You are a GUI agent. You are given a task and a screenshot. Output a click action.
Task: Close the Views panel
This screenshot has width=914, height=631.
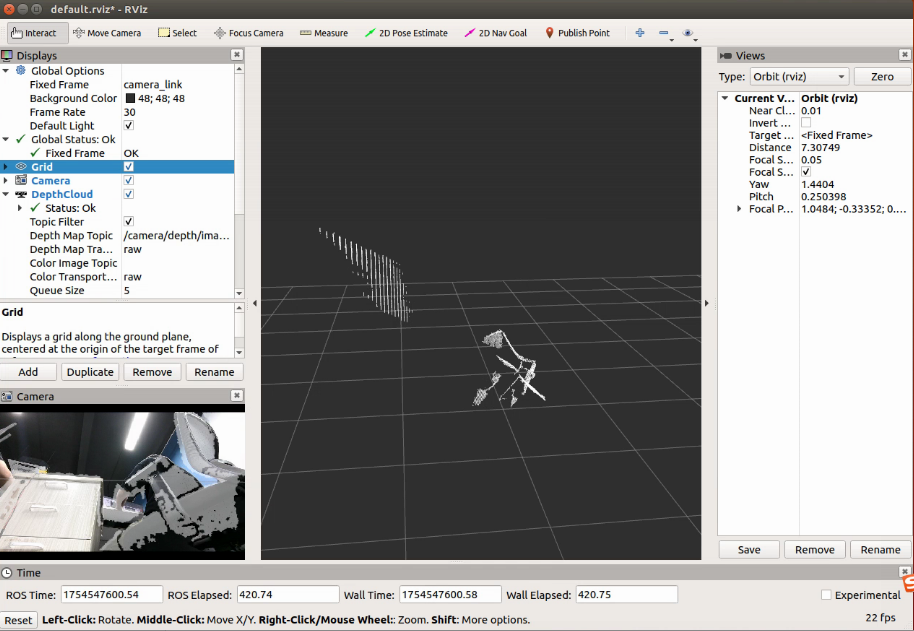tap(904, 55)
